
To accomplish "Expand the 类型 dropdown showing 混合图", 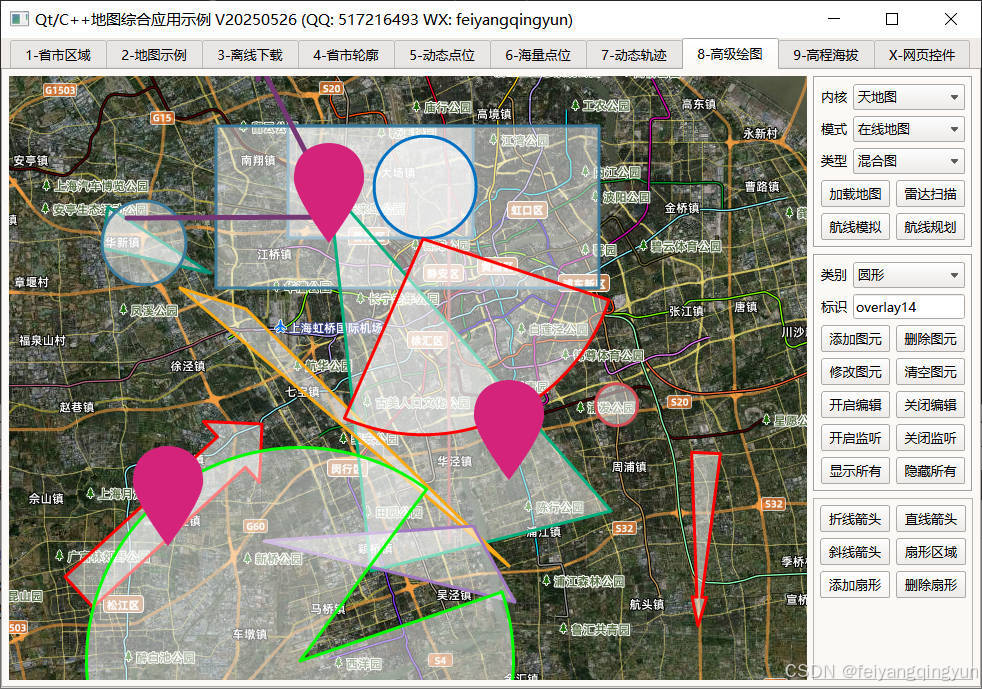I will (908, 161).
